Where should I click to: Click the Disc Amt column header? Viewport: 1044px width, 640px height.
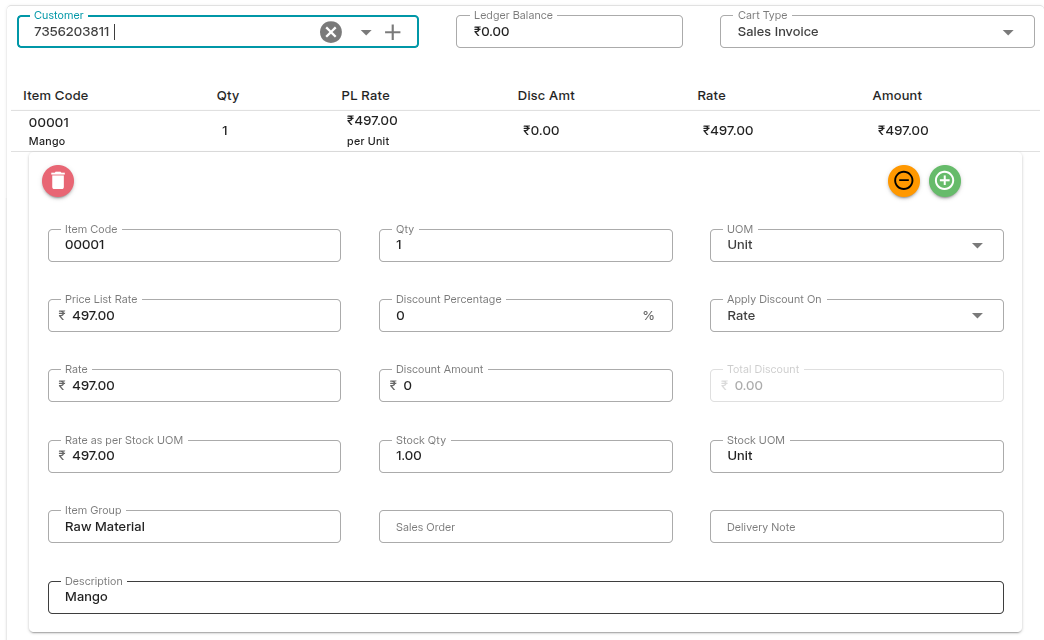coord(546,96)
